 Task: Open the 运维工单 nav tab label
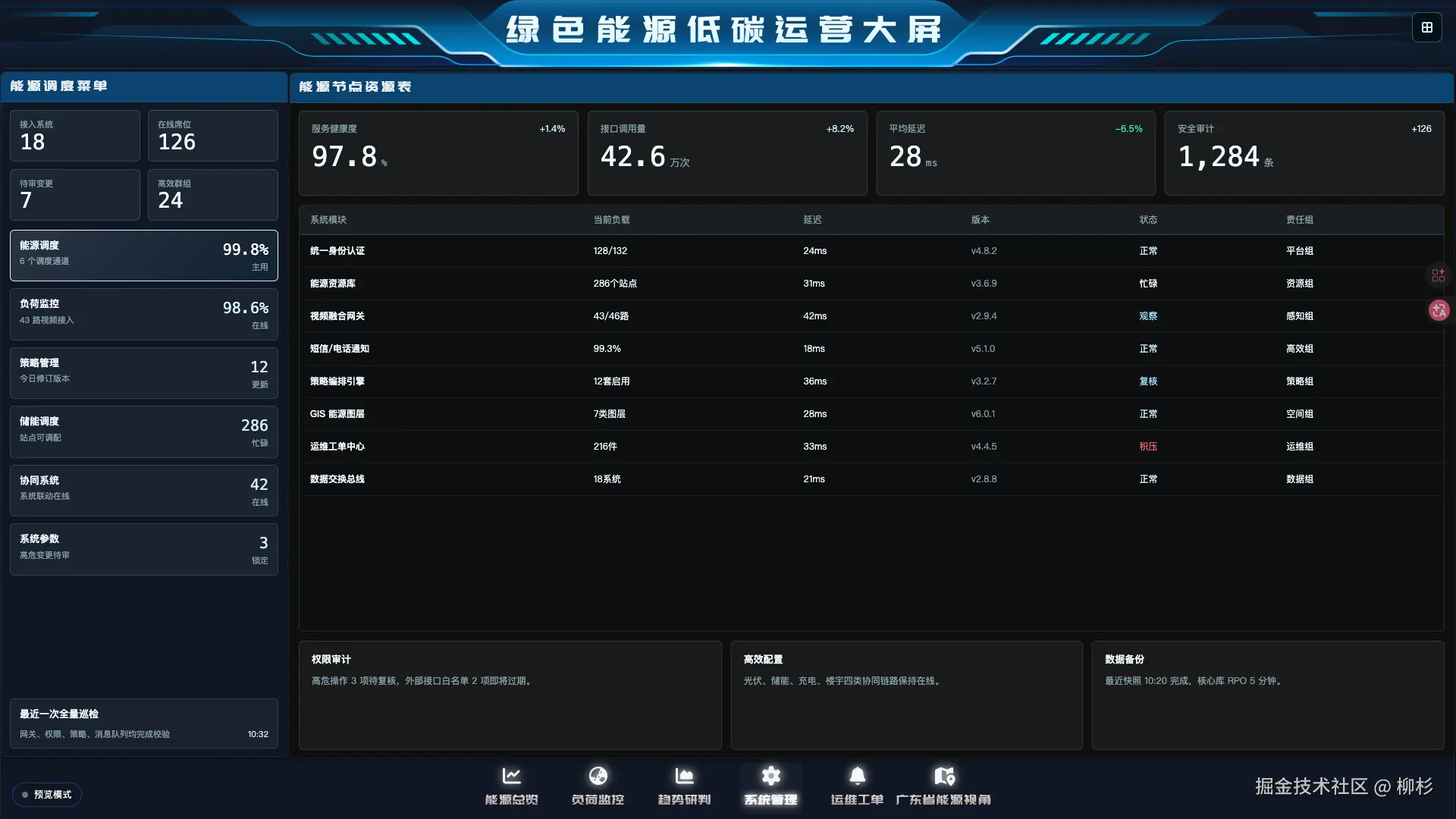[858, 800]
